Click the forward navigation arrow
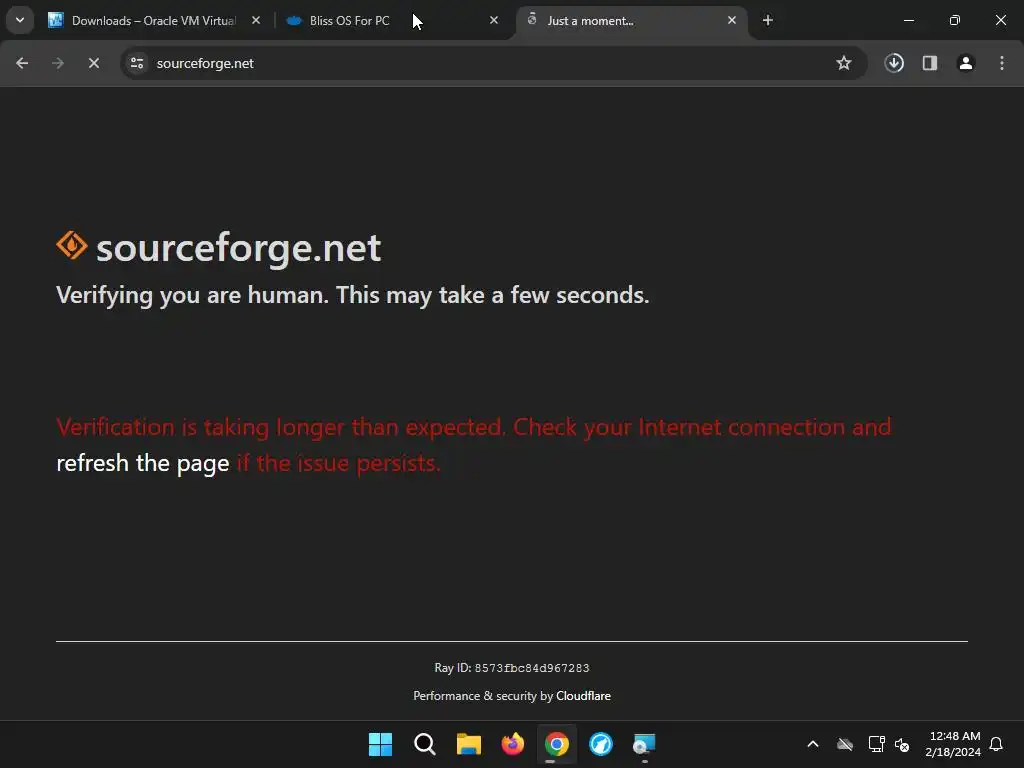This screenshot has width=1024, height=768. coord(58,63)
